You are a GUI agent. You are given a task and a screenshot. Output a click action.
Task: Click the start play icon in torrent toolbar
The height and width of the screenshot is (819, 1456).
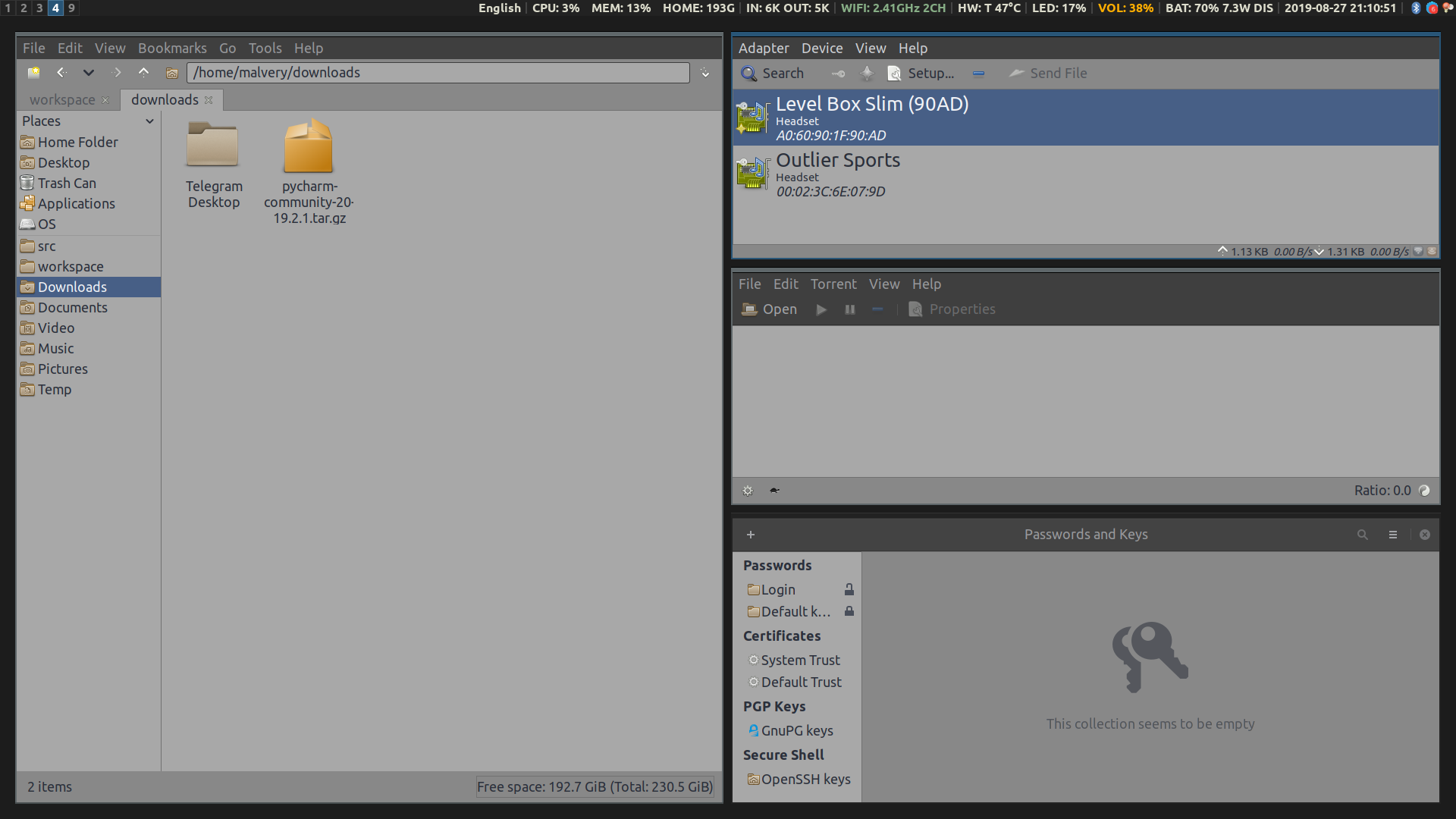pyautogui.click(x=821, y=309)
